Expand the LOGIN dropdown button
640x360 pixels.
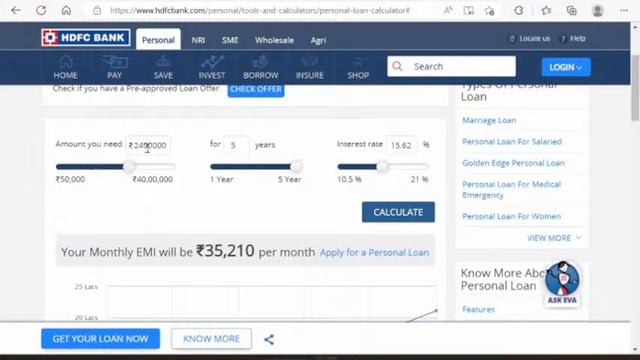(x=566, y=67)
